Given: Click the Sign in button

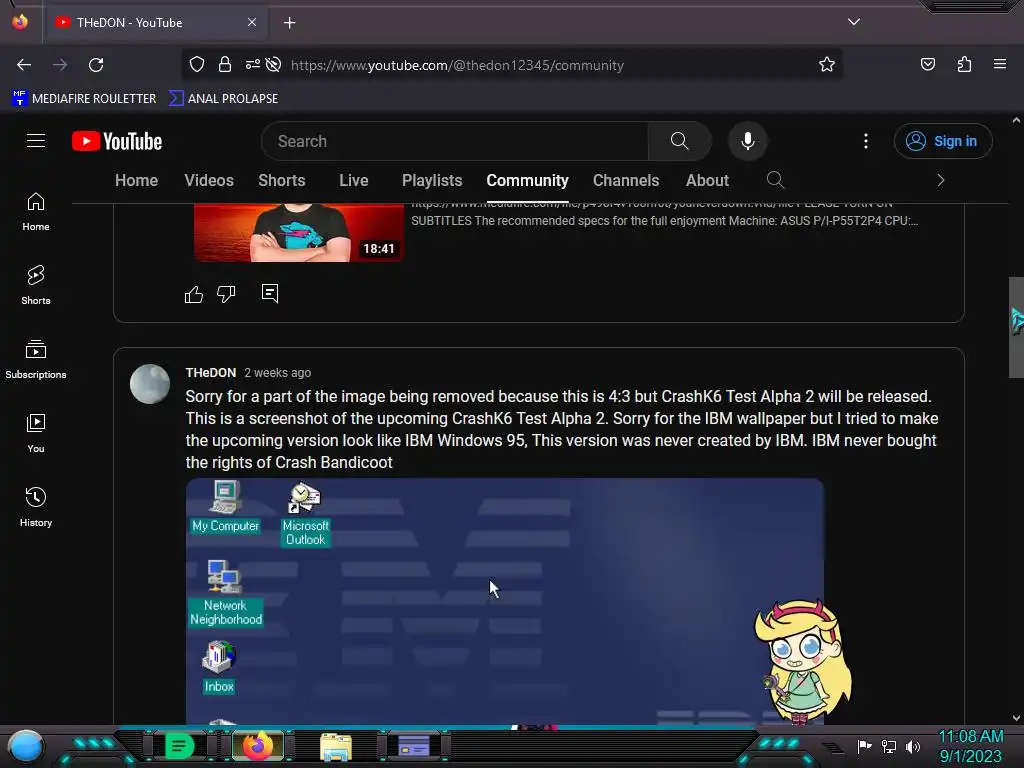Looking at the screenshot, I should [943, 141].
